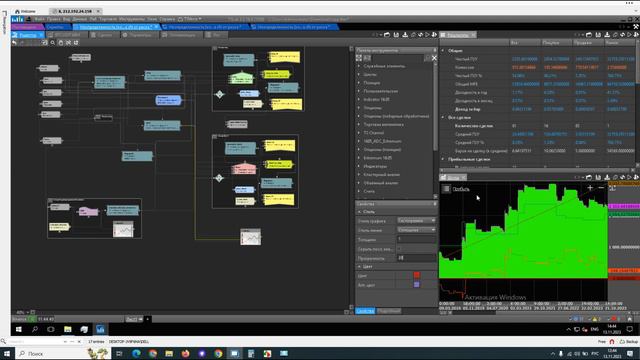Zoom out with the chart minus icon
The height and width of the screenshot is (360, 640).
(601, 188)
